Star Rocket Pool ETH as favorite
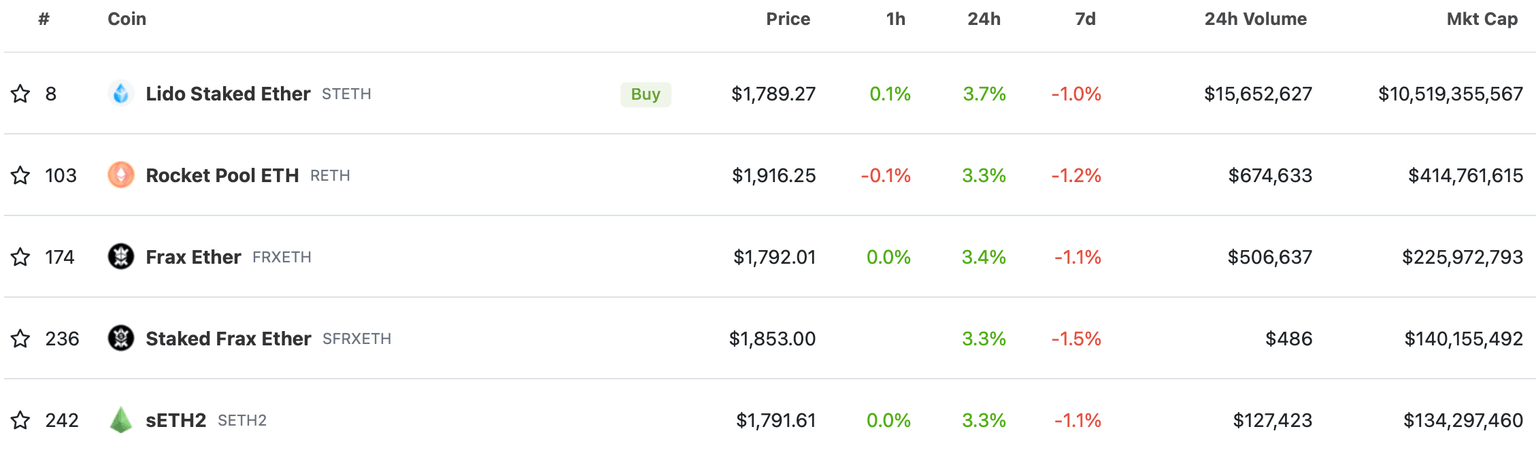This screenshot has width=1536, height=454. click(x=20, y=175)
